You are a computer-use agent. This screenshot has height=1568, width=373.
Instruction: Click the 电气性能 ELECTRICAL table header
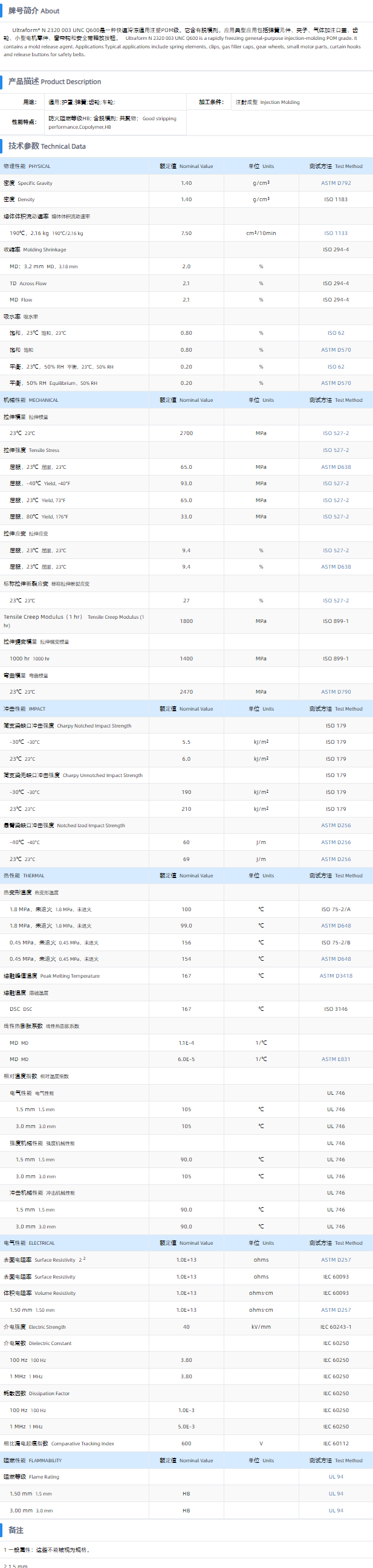(28, 1243)
